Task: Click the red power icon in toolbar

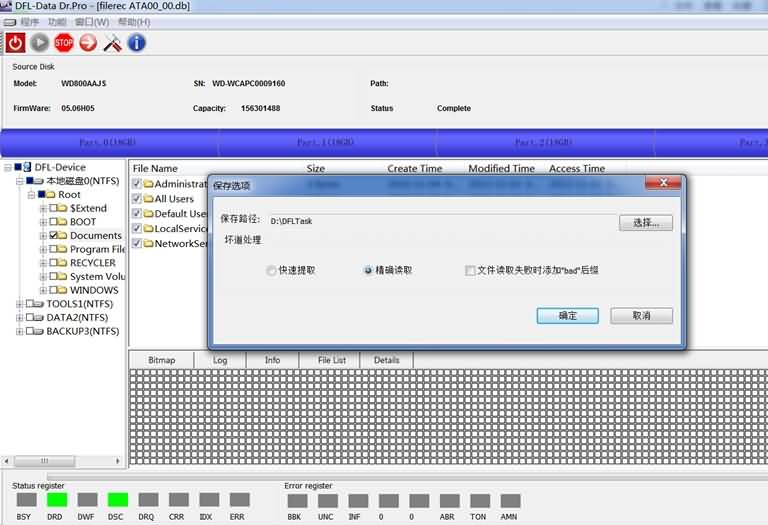Action: point(15,42)
